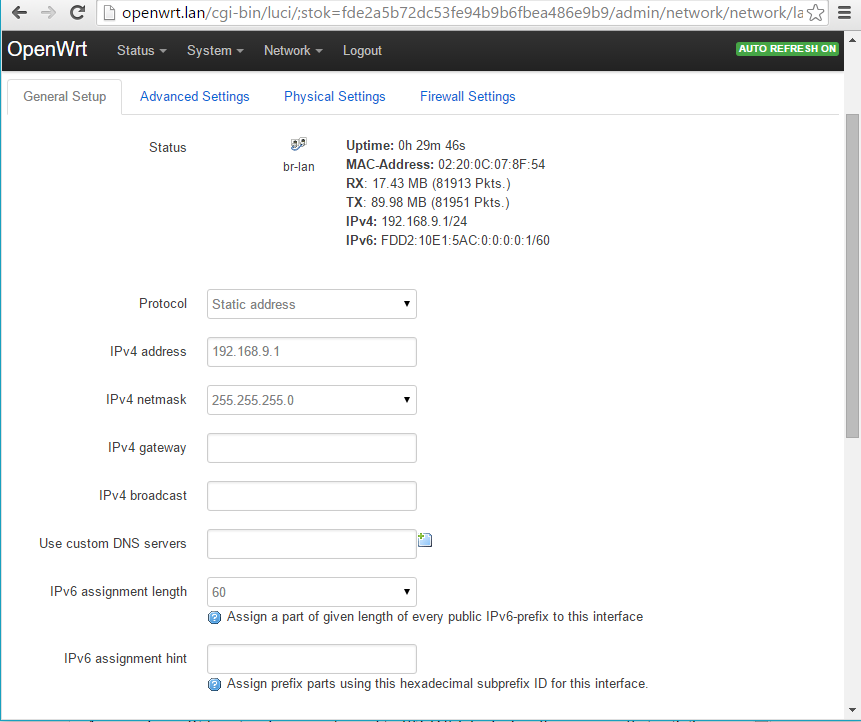
Task: Switch to the Firewall Settings tab
Action: tap(467, 96)
